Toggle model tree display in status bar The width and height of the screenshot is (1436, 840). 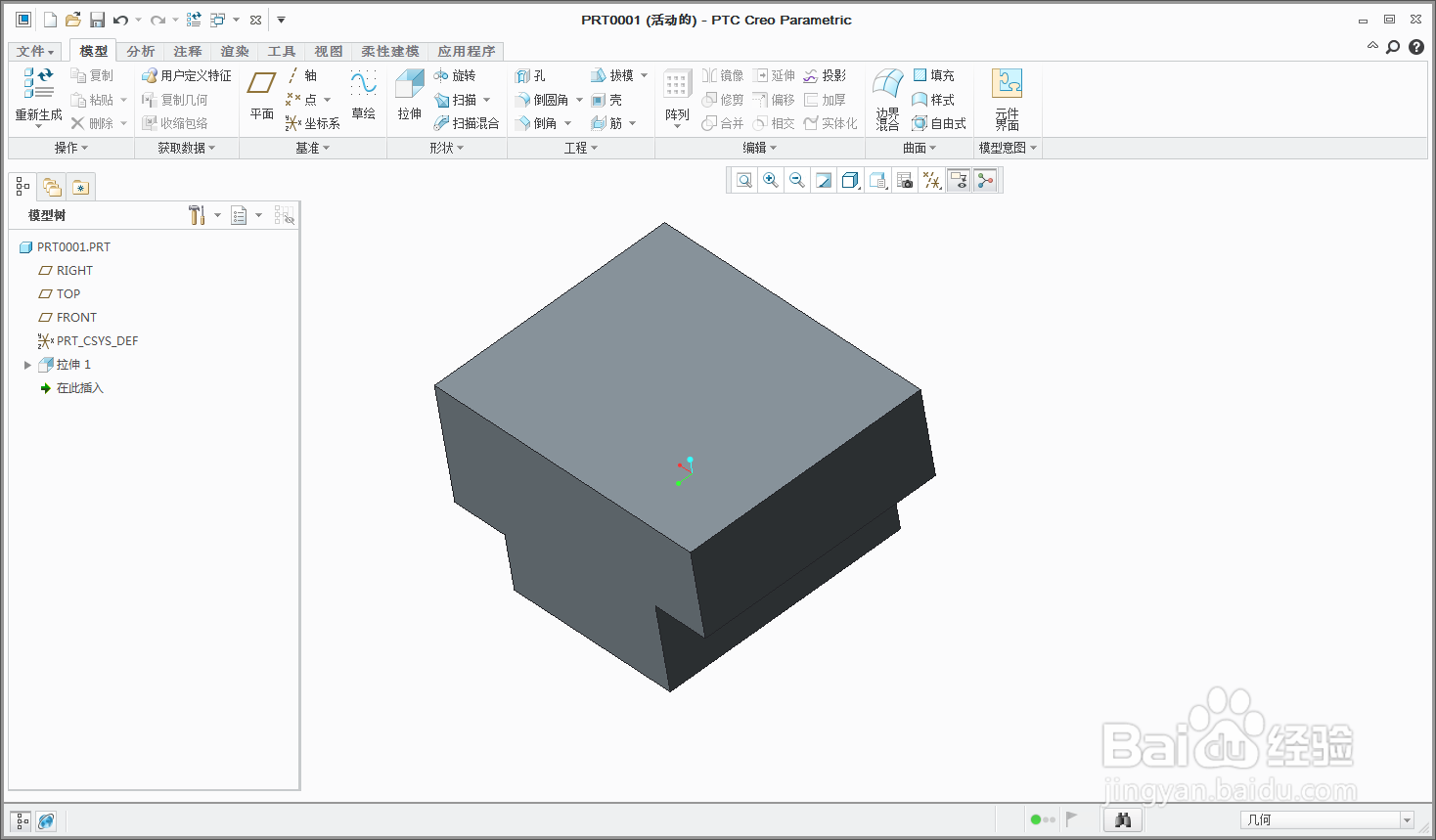click(x=22, y=820)
